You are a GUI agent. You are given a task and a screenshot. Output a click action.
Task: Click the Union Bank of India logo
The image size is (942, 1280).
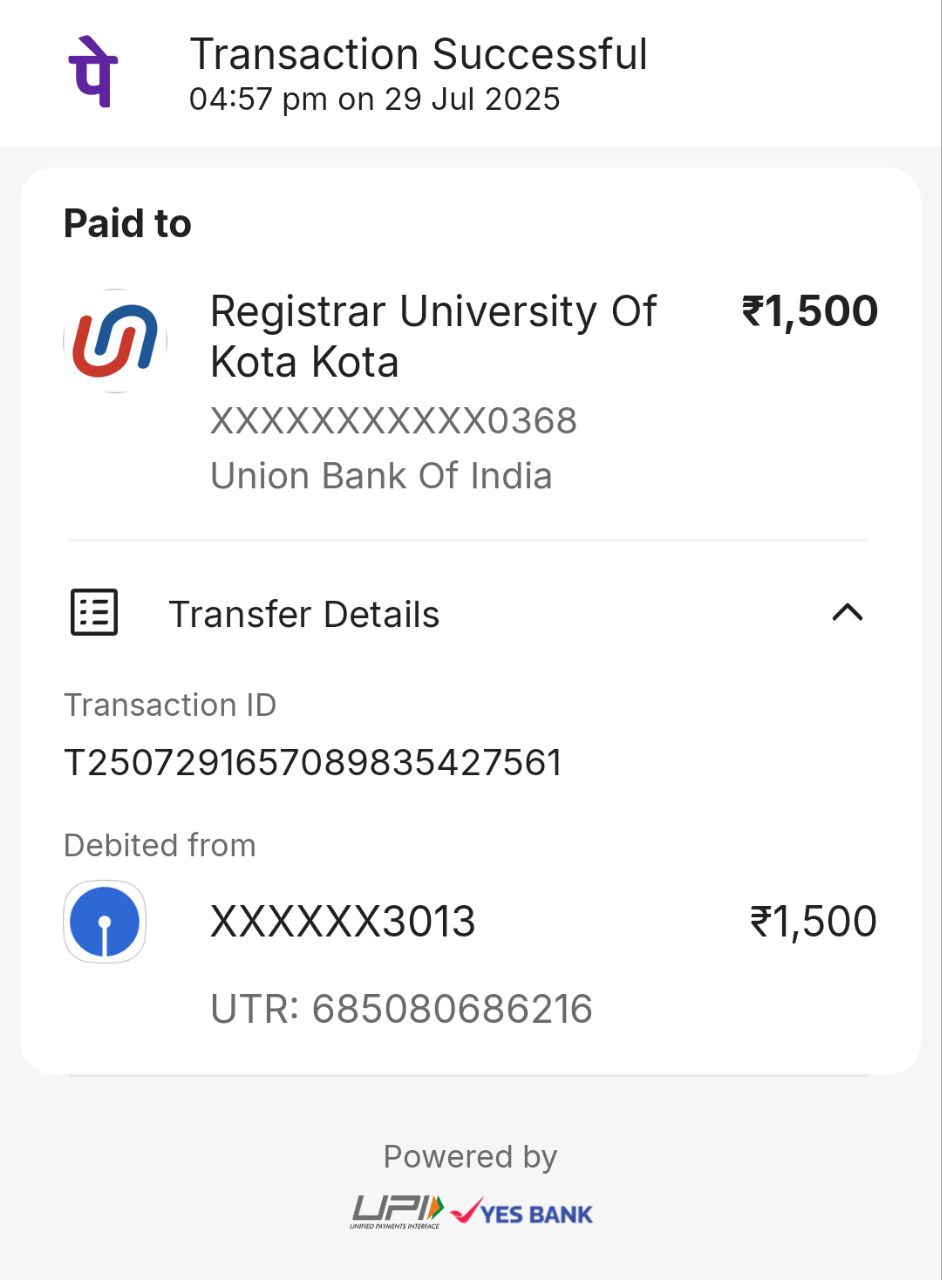click(114, 341)
